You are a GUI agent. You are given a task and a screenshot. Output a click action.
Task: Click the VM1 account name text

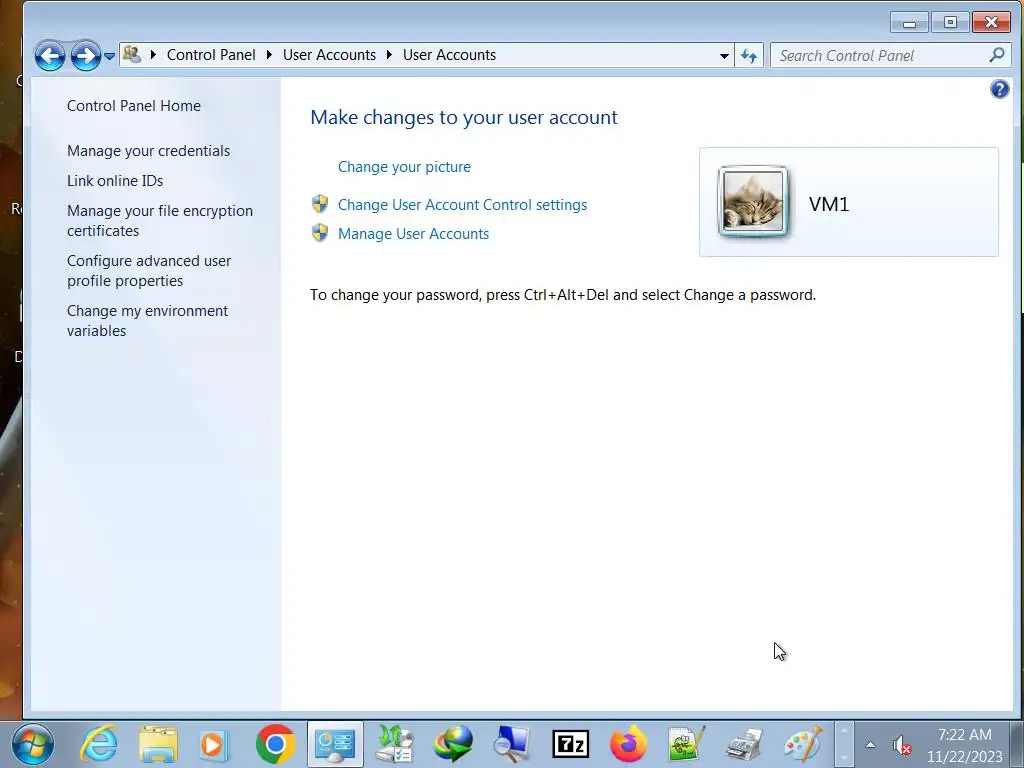(829, 204)
